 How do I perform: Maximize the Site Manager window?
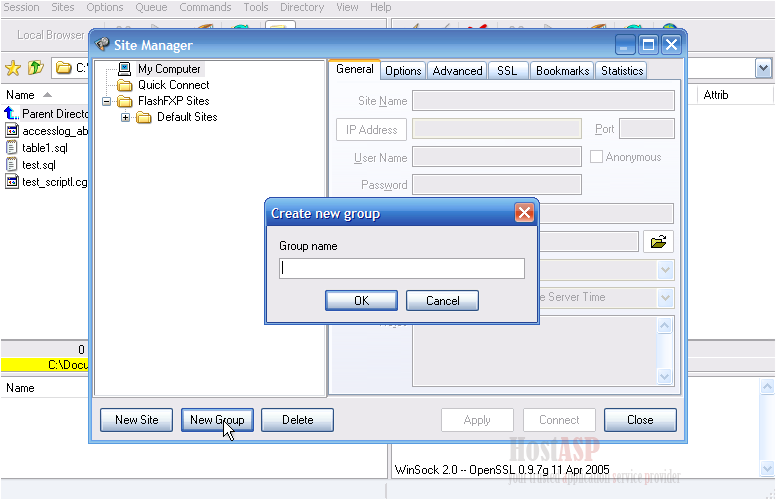tap(648, 45)
